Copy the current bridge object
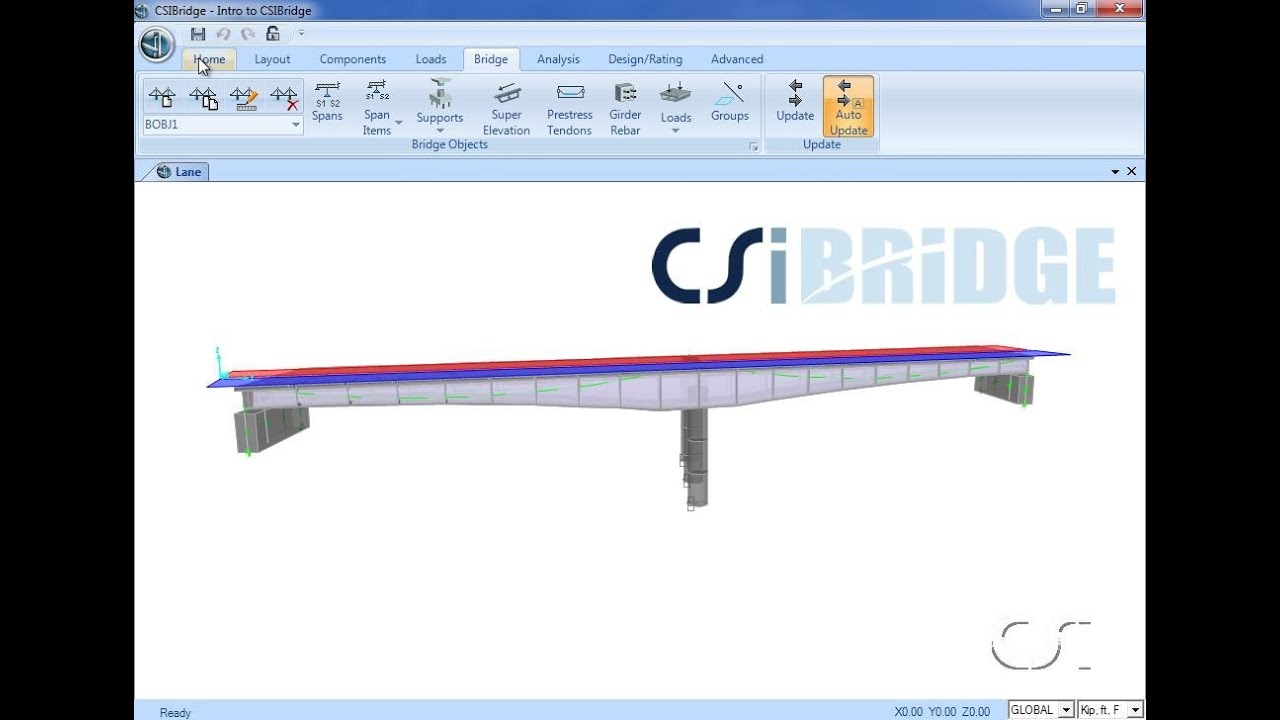Image resolution: width=1280 pixels, height=720 pixels. pyautogui.click(x=203, y=97)
